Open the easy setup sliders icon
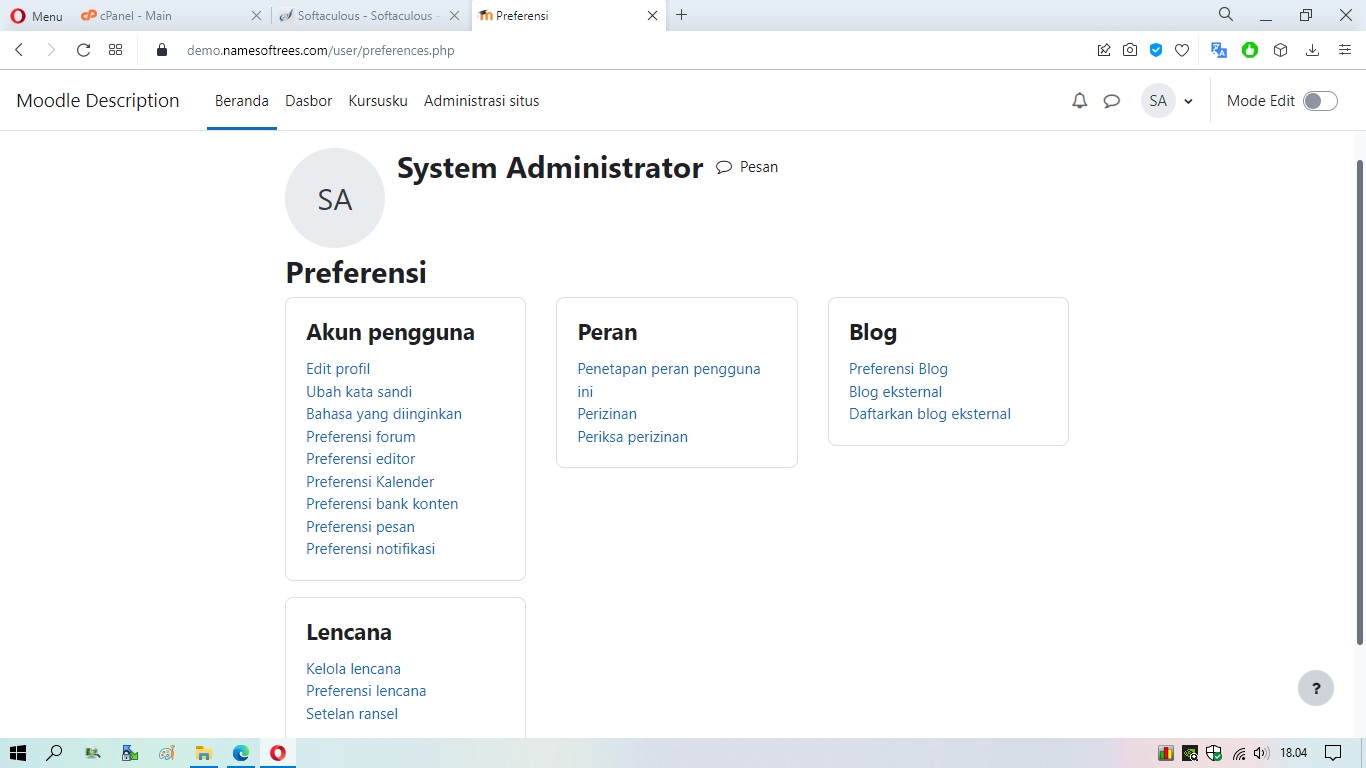Screen dimensions: 1366x768 pyautogui.click(x=1345, y=50)
